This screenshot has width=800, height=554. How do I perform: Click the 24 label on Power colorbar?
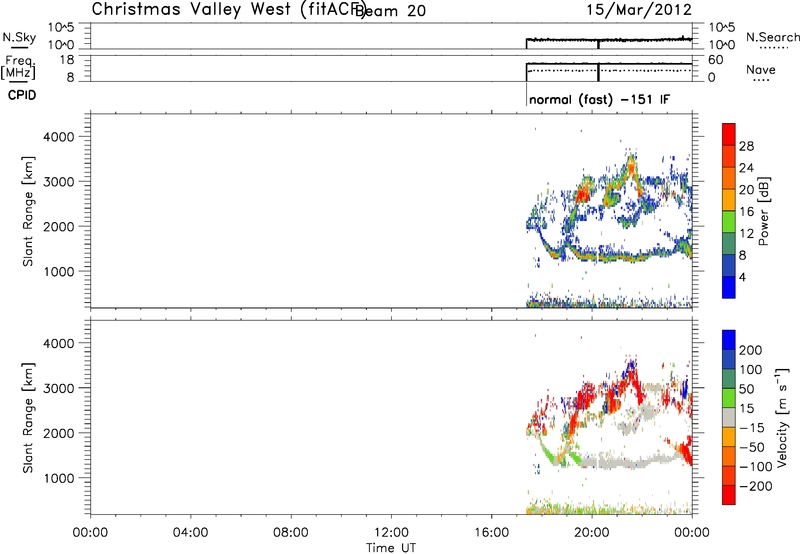pyautogui.click(x=746, y=168)
